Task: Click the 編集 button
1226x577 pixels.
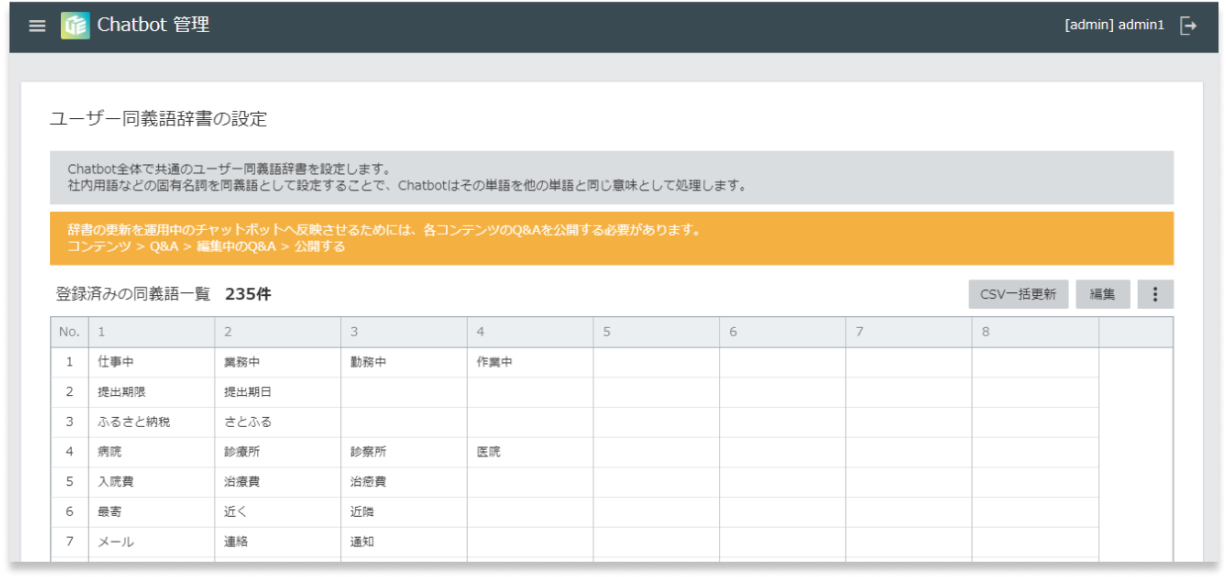Action: (1103, 294)
